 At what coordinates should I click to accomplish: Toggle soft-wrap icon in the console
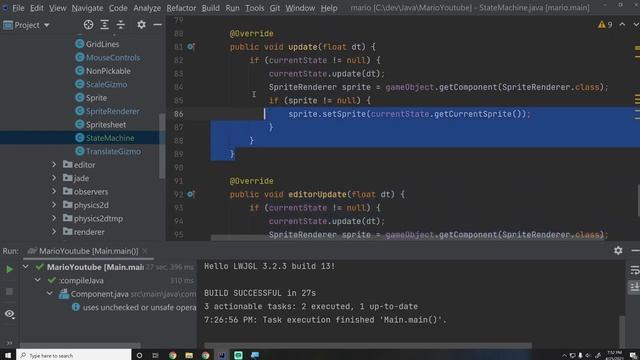(x=634, y=270)
